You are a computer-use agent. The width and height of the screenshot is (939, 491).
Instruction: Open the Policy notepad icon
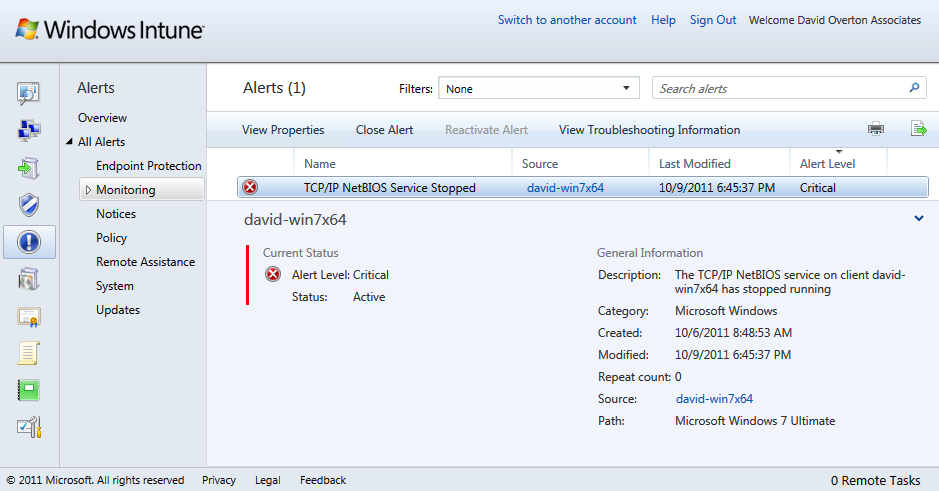[x=28, y=353]
